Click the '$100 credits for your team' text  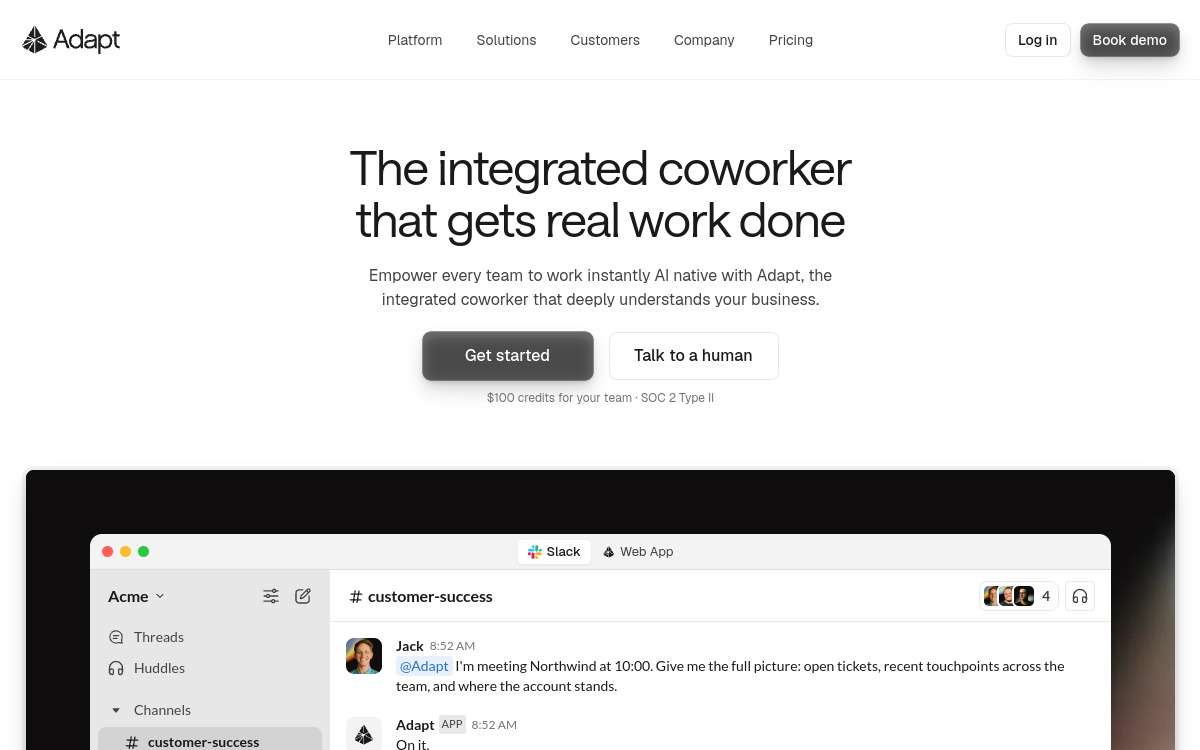coord(559,398)
